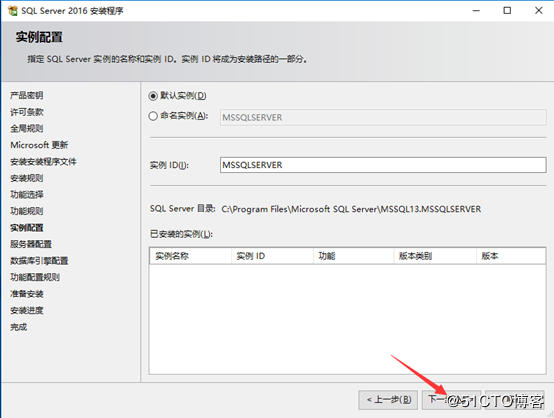Open the 许可条款 step in sidebar
Screen dimensions: 554x418
(26, 112)
